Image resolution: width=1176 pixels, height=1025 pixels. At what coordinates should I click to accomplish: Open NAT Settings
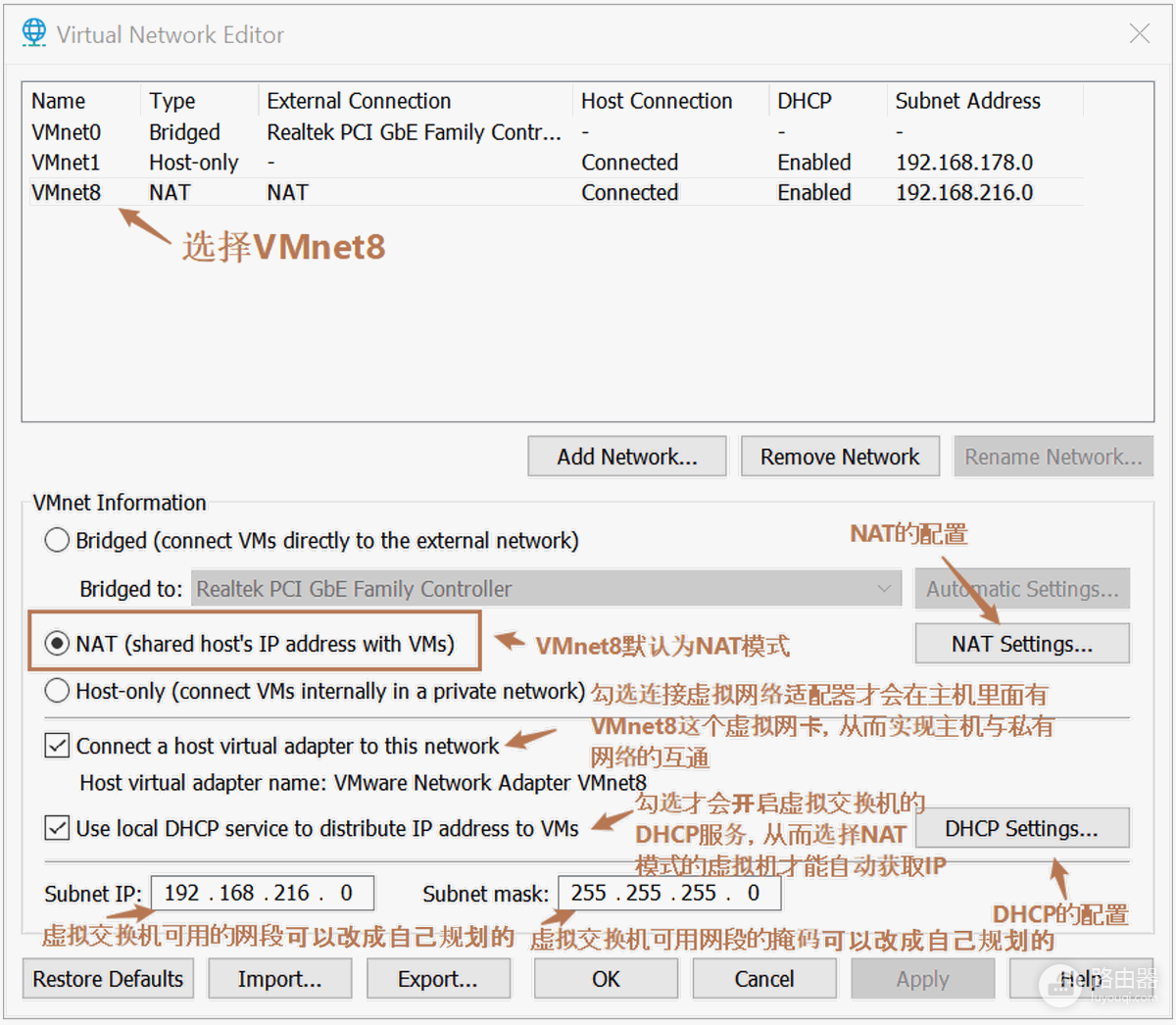(x=1022, y=644)
